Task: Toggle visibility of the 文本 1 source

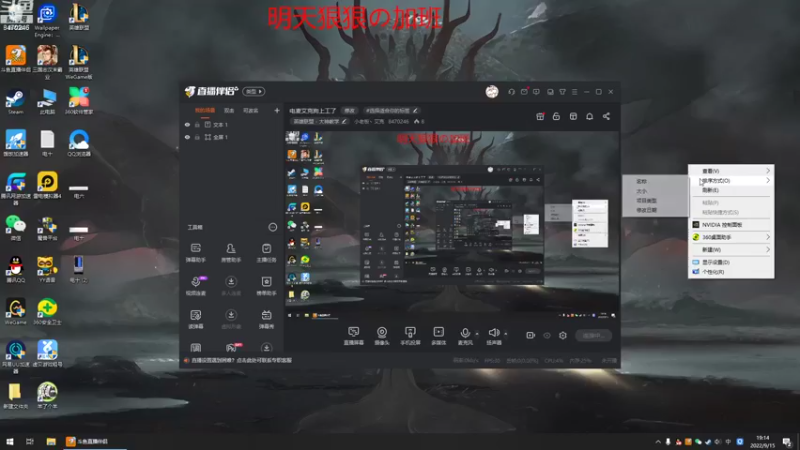Action: (x=187, y=124)
